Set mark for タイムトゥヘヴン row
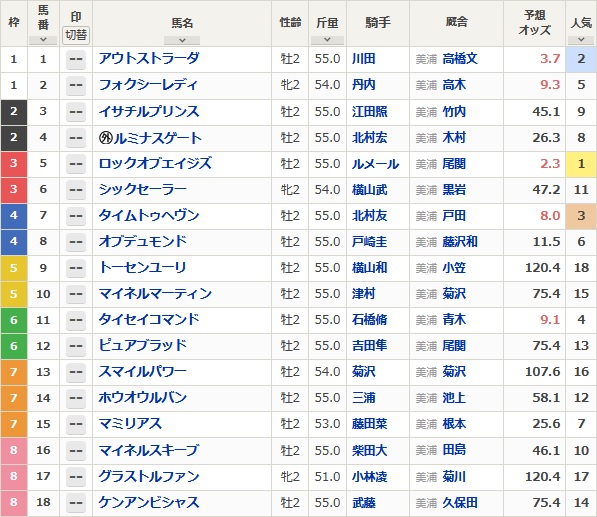597x517 pixels. (76, 216)
